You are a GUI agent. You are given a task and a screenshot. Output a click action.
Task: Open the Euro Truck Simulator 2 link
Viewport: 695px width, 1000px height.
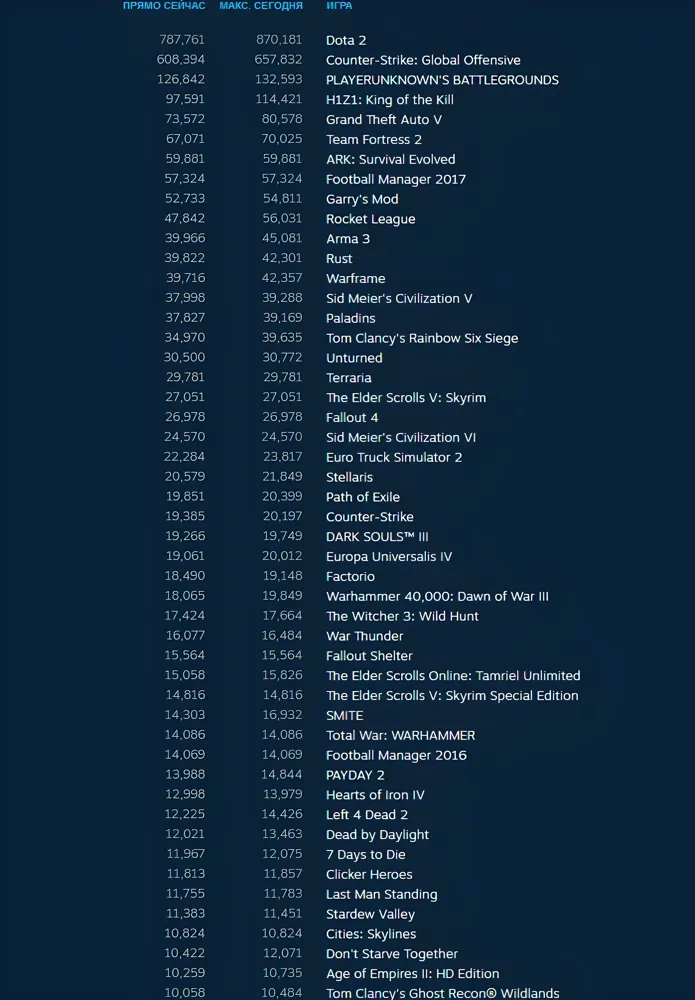click(x=394, y=457)
